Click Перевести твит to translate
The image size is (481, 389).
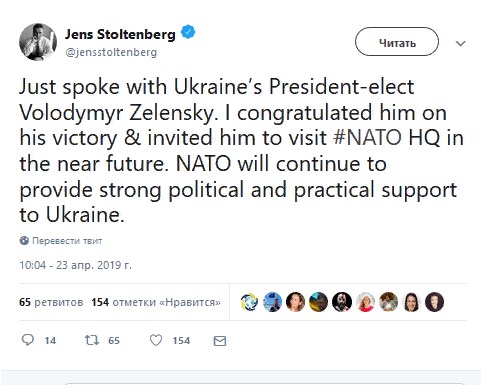pyautogui.click(x=67, y=241)
